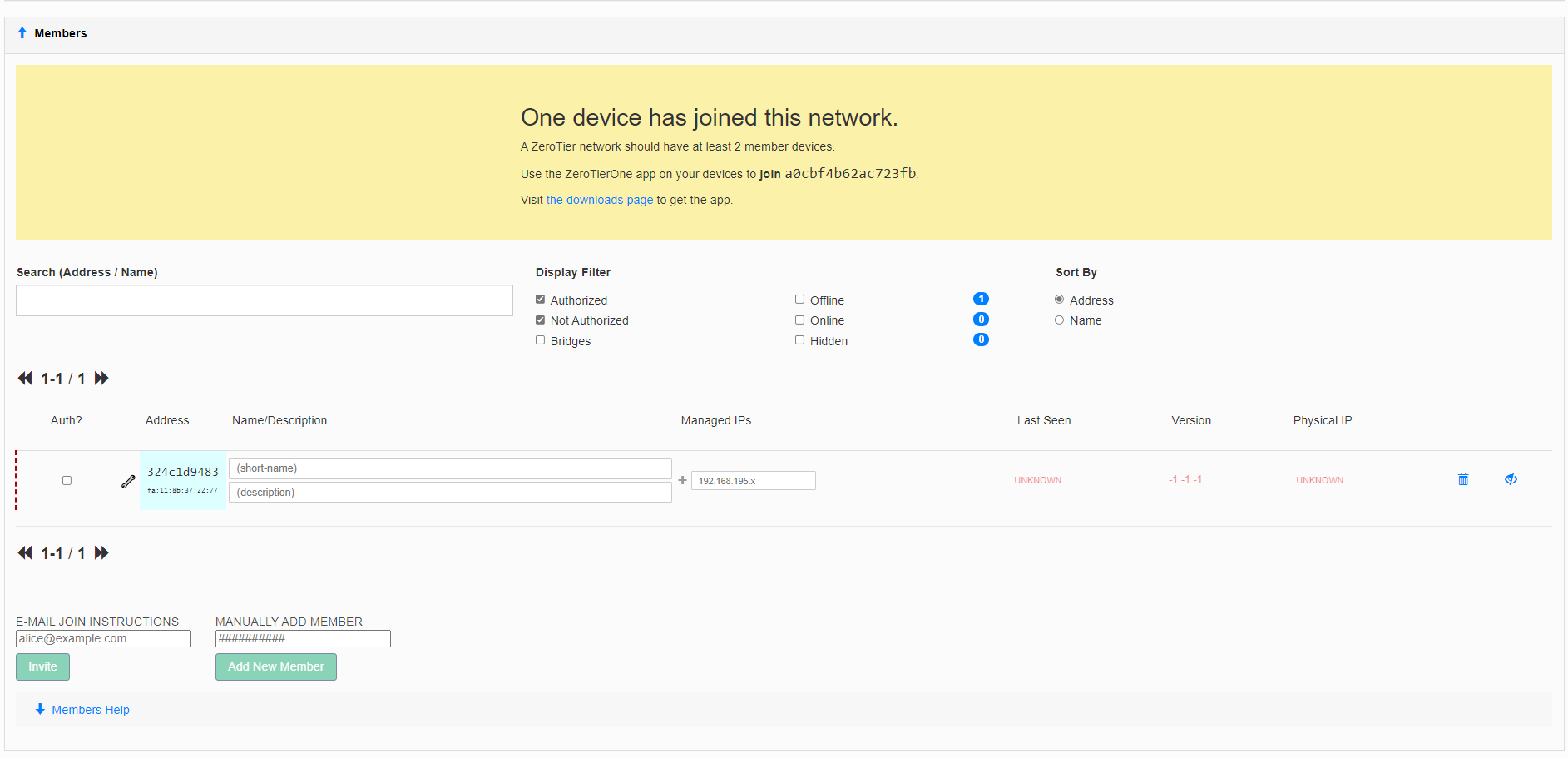Screen dimensions: 1568x758
Task: Click the wrench icon for member 324c1d9483
Action: (x=128, y=481)
